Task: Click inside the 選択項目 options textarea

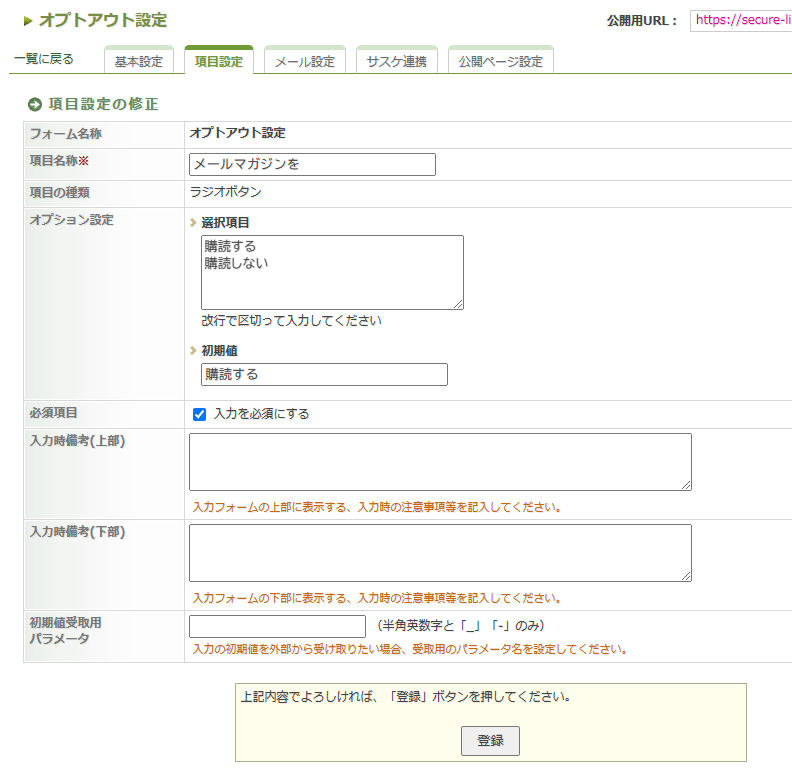Action: tap(332, 272)
